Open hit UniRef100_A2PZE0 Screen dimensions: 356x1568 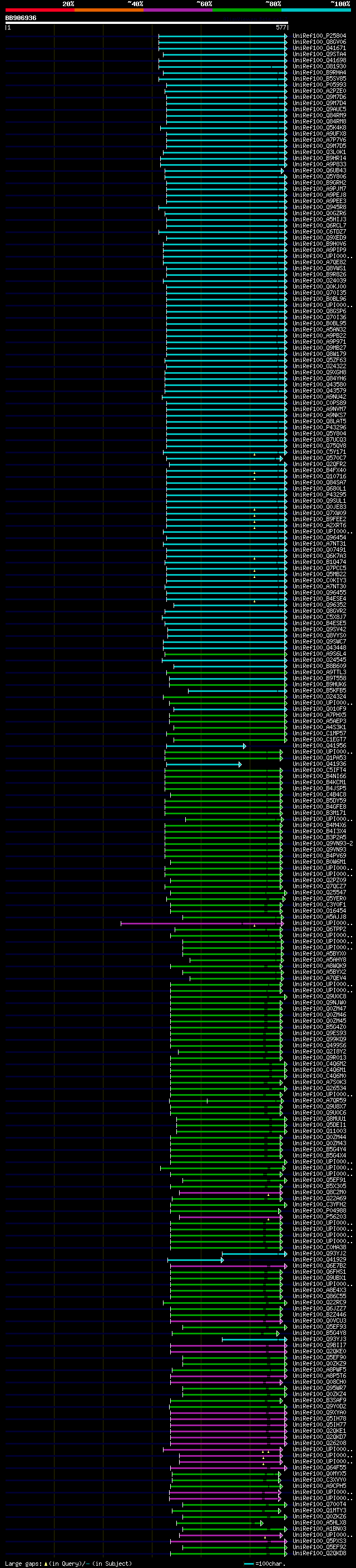(x=319, y=91)
